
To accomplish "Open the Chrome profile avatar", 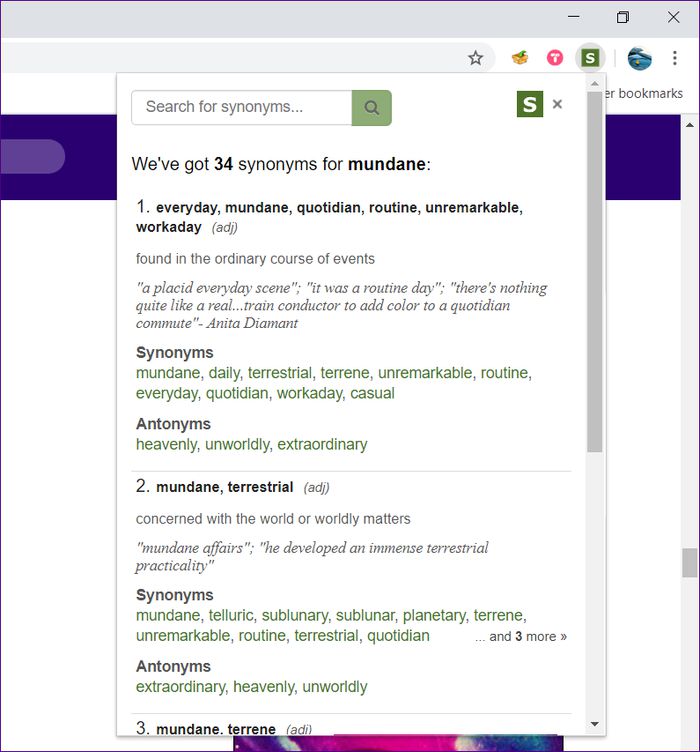I will 640,59.
